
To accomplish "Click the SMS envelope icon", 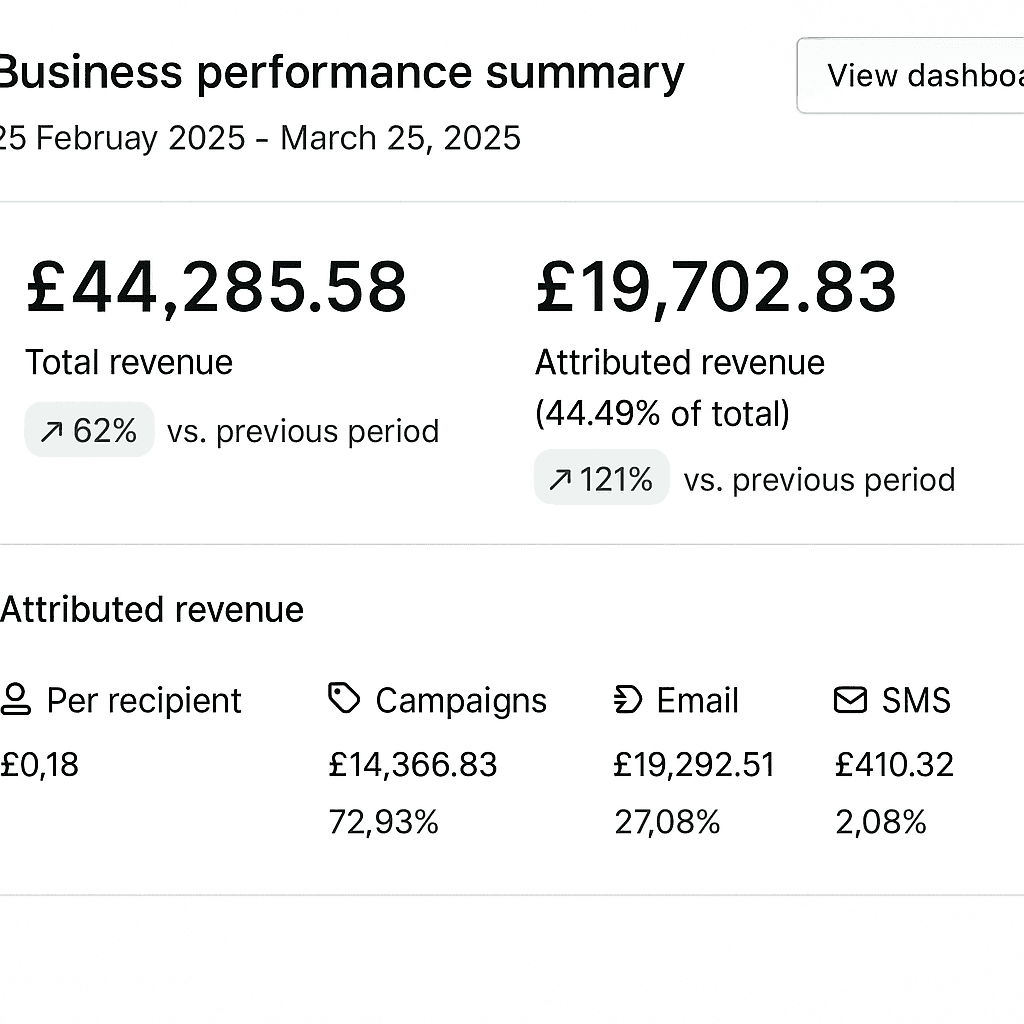I will pyautogui.click(x=850, y=700).
